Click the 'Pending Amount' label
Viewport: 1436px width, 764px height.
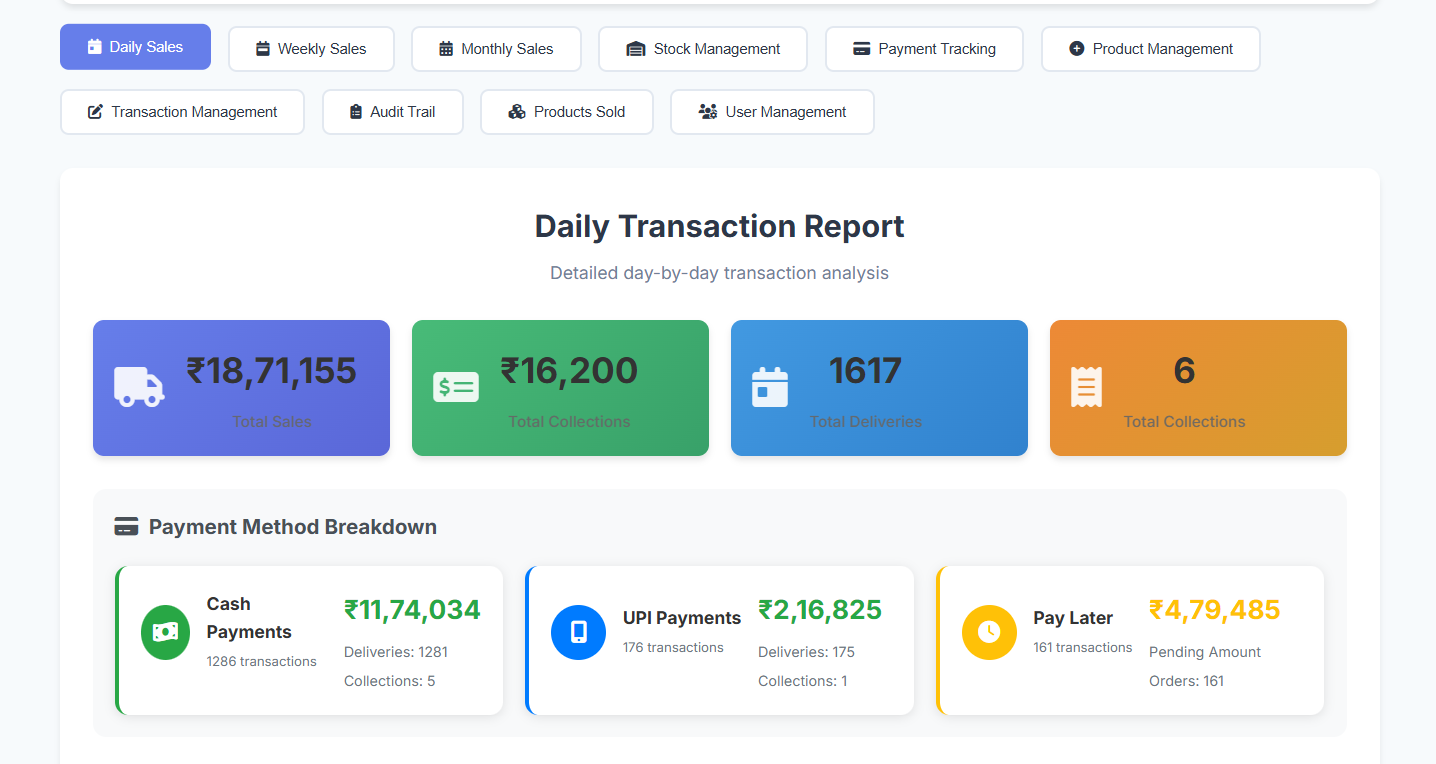point(1205,652)
